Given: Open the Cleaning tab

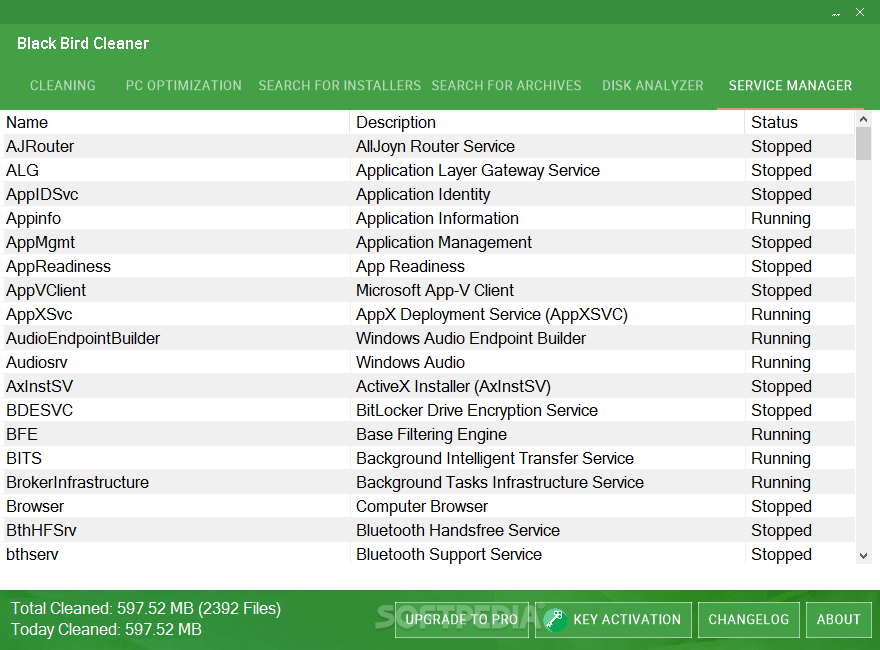Looking at the screenshot, I should tap(63, 85).
